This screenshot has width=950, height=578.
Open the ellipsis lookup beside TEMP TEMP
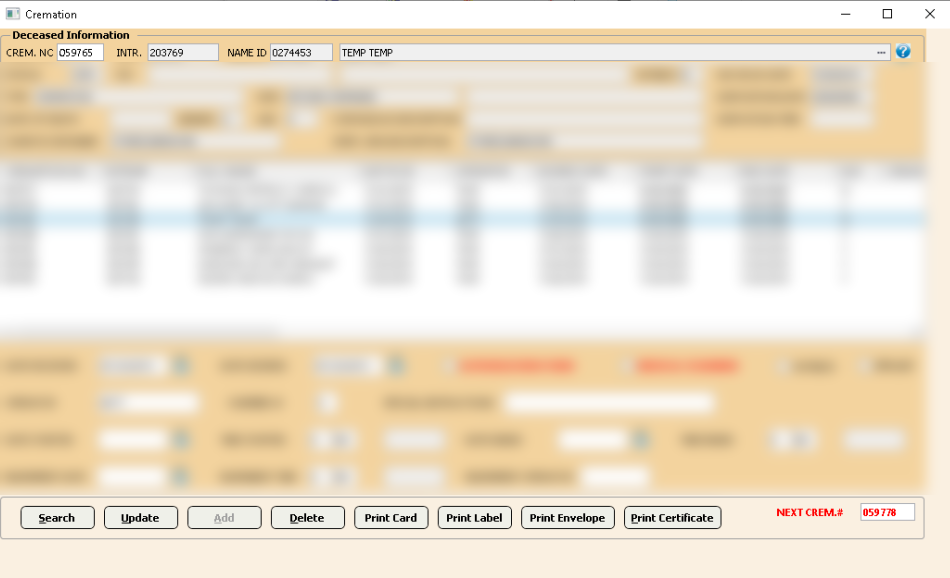click(881, 52)
